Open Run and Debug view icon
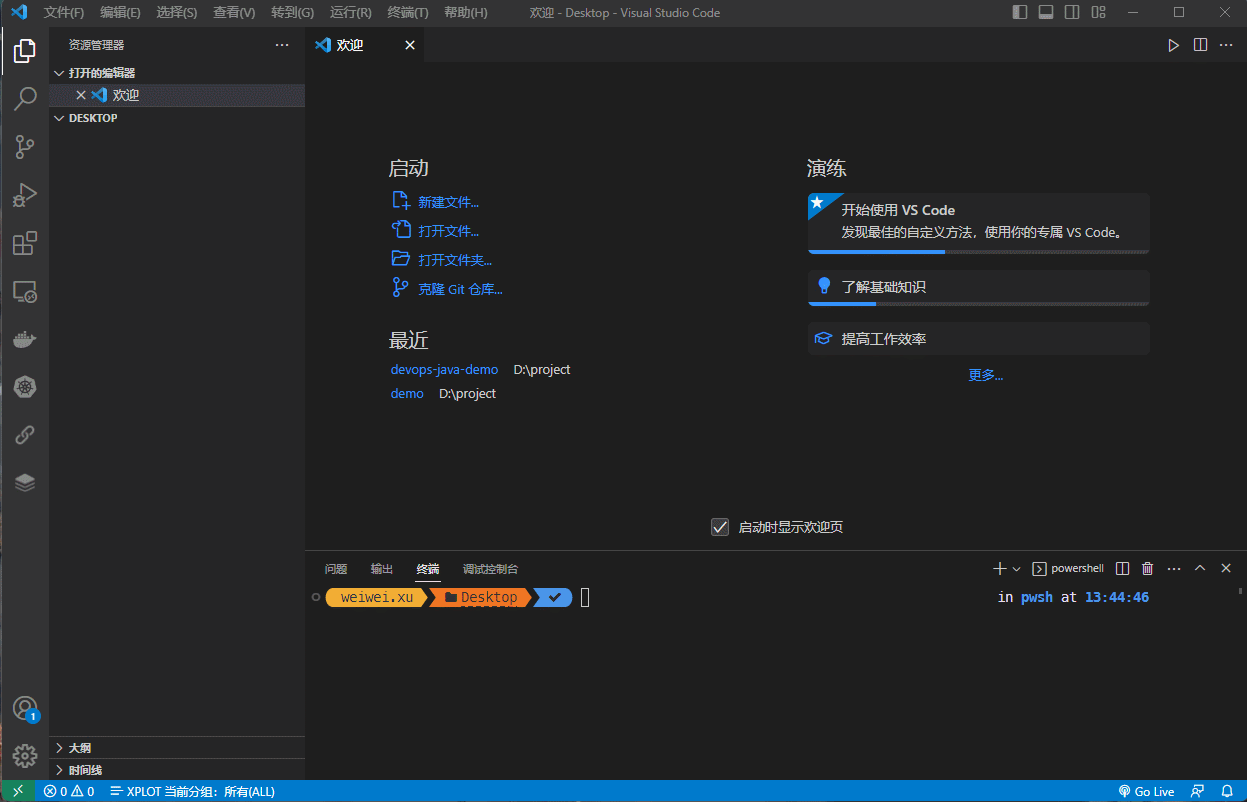Screen dimensions: 1247x802 25,195
